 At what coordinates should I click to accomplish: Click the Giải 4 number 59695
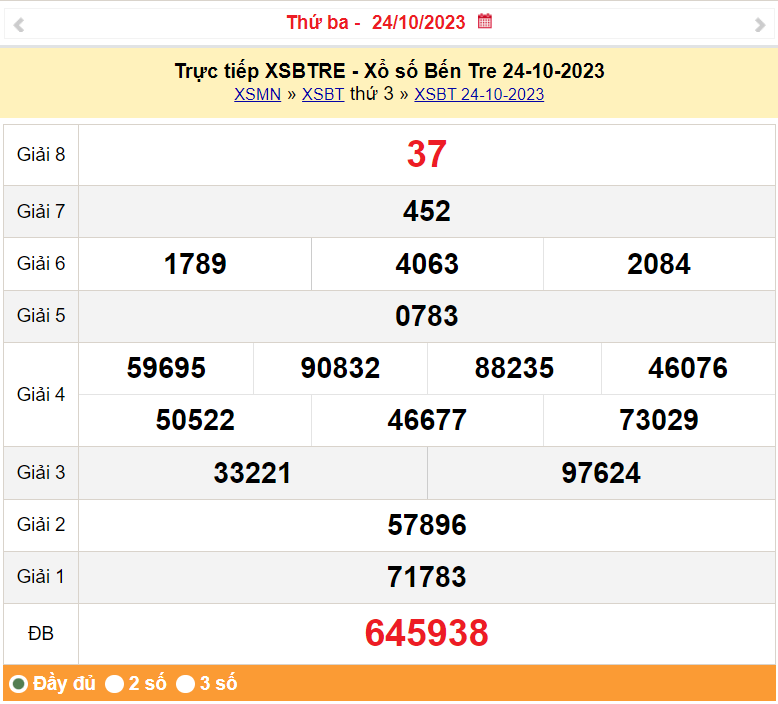tap(166, 368)
